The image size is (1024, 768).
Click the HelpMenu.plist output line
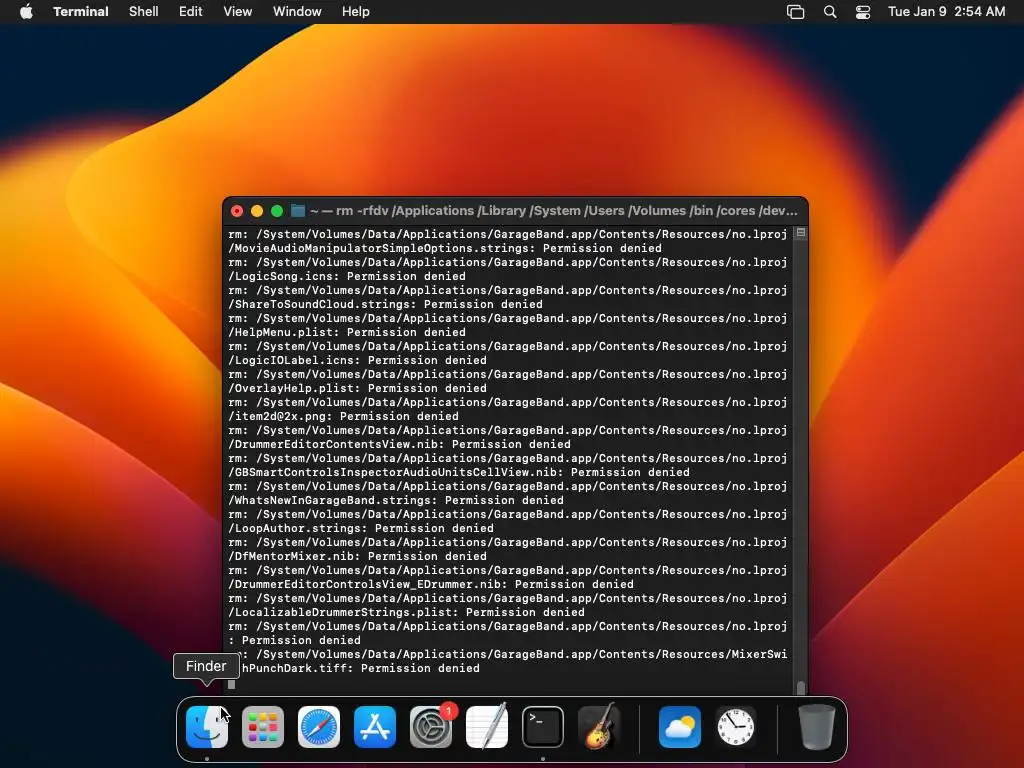tap(347, 332)
